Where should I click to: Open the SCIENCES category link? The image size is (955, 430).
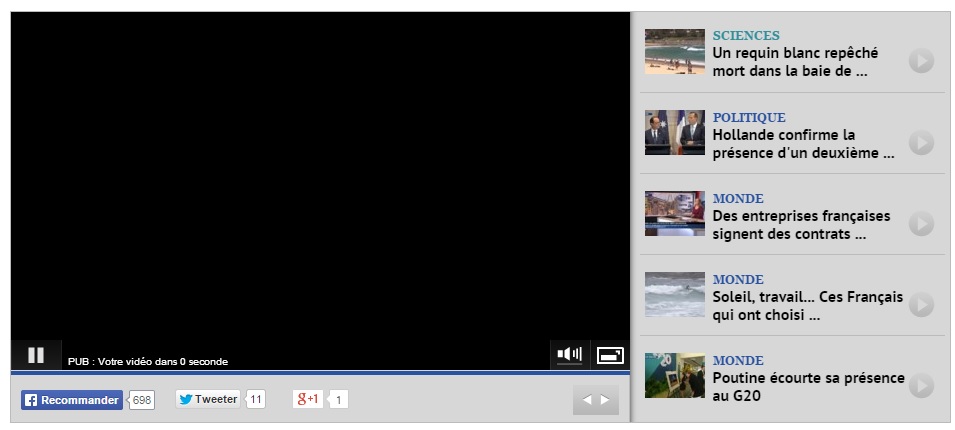(746, 36)
